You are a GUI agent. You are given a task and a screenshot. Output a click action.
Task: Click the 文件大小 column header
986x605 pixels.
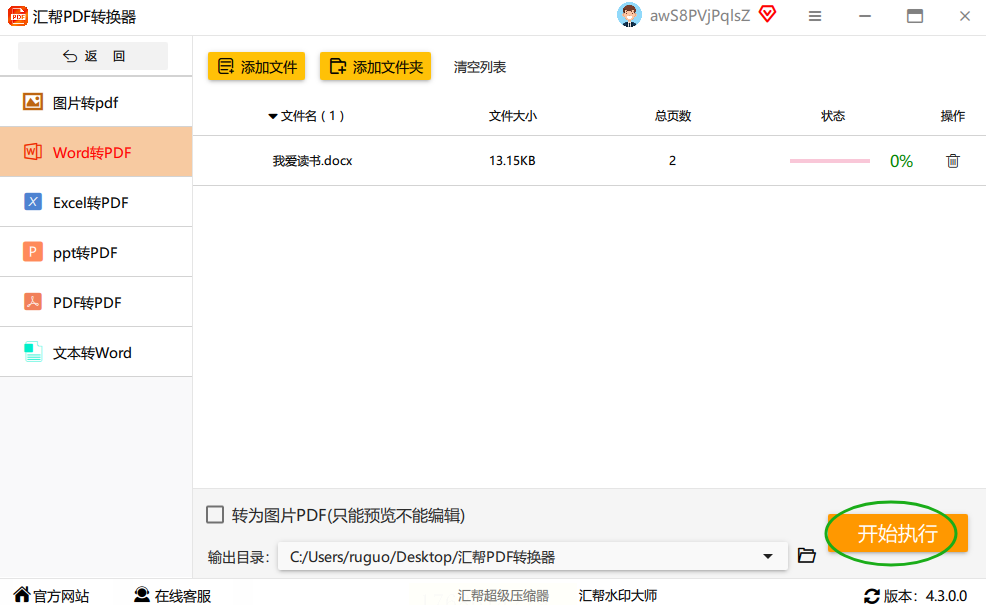pos(512,116)
